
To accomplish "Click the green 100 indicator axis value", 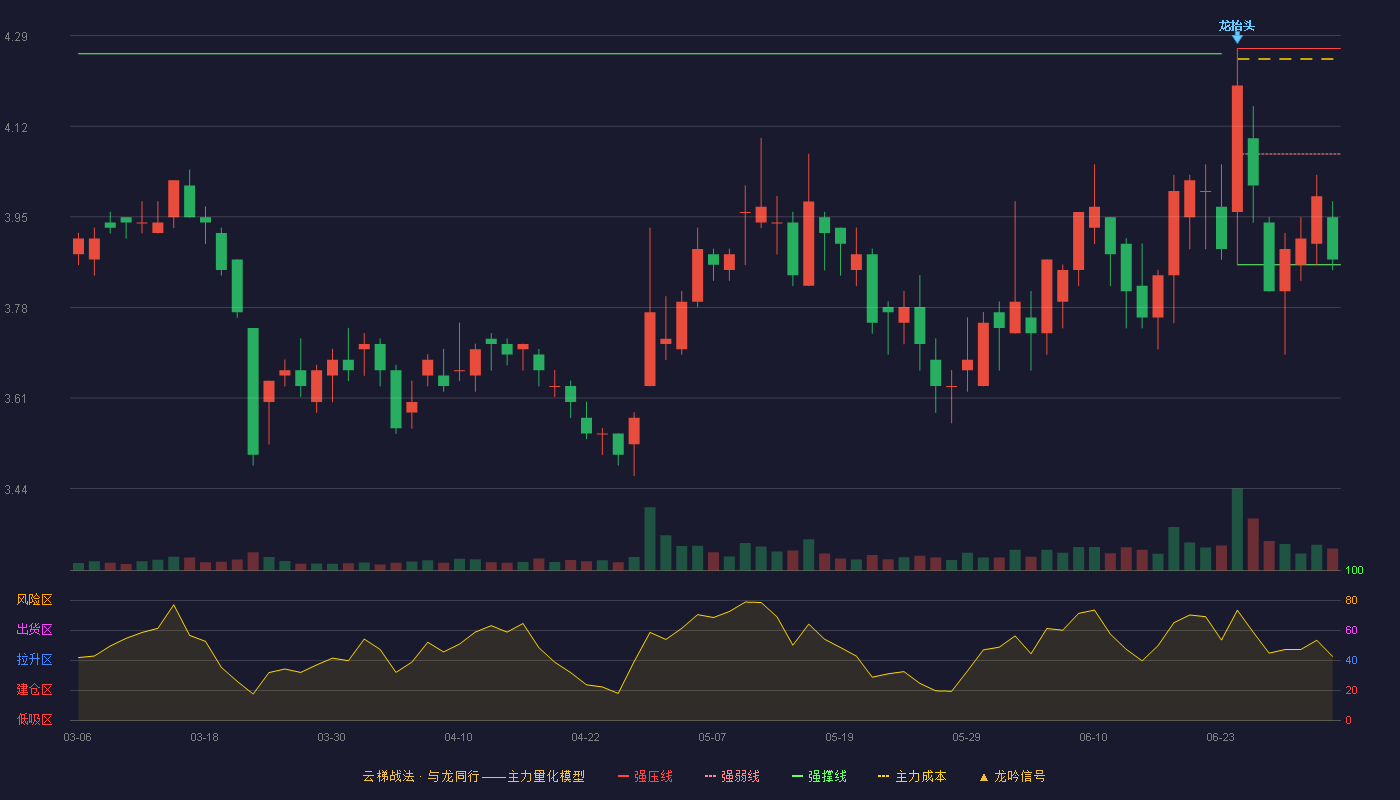I will (1354, 571).
